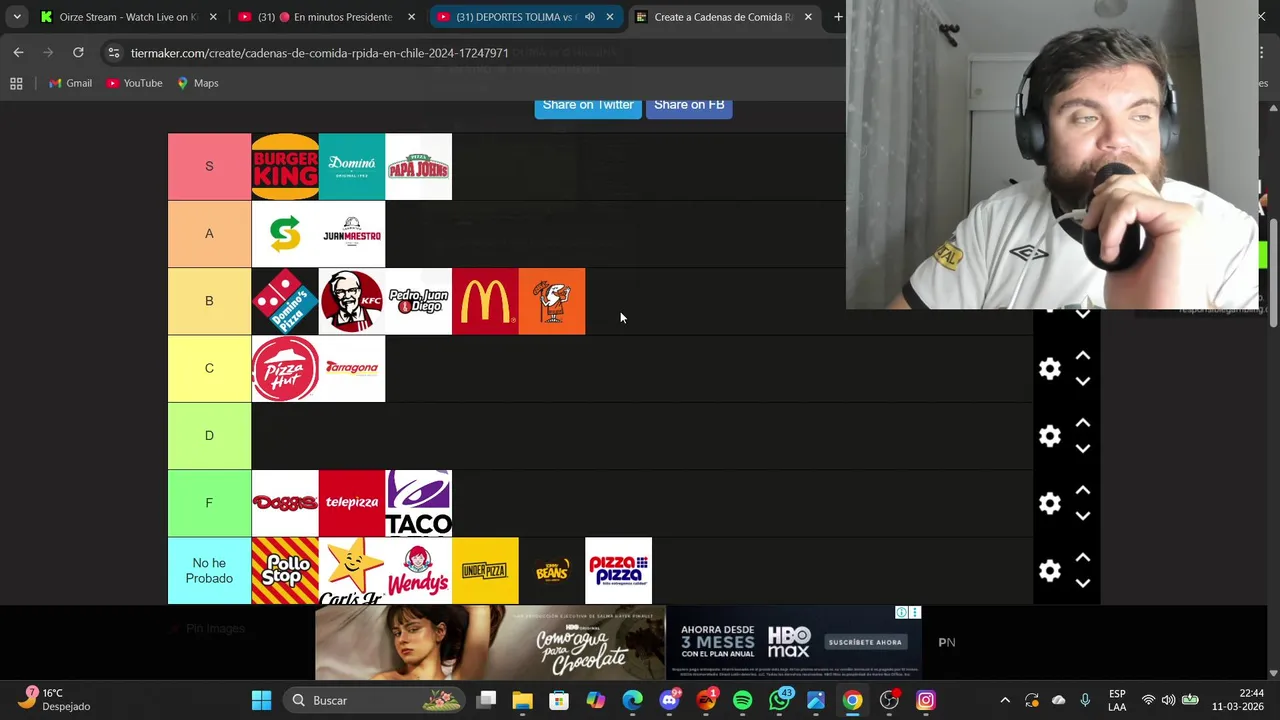Screen dimensions: 1280x720
Task: Click the F tier label
Action: point(209,503)
